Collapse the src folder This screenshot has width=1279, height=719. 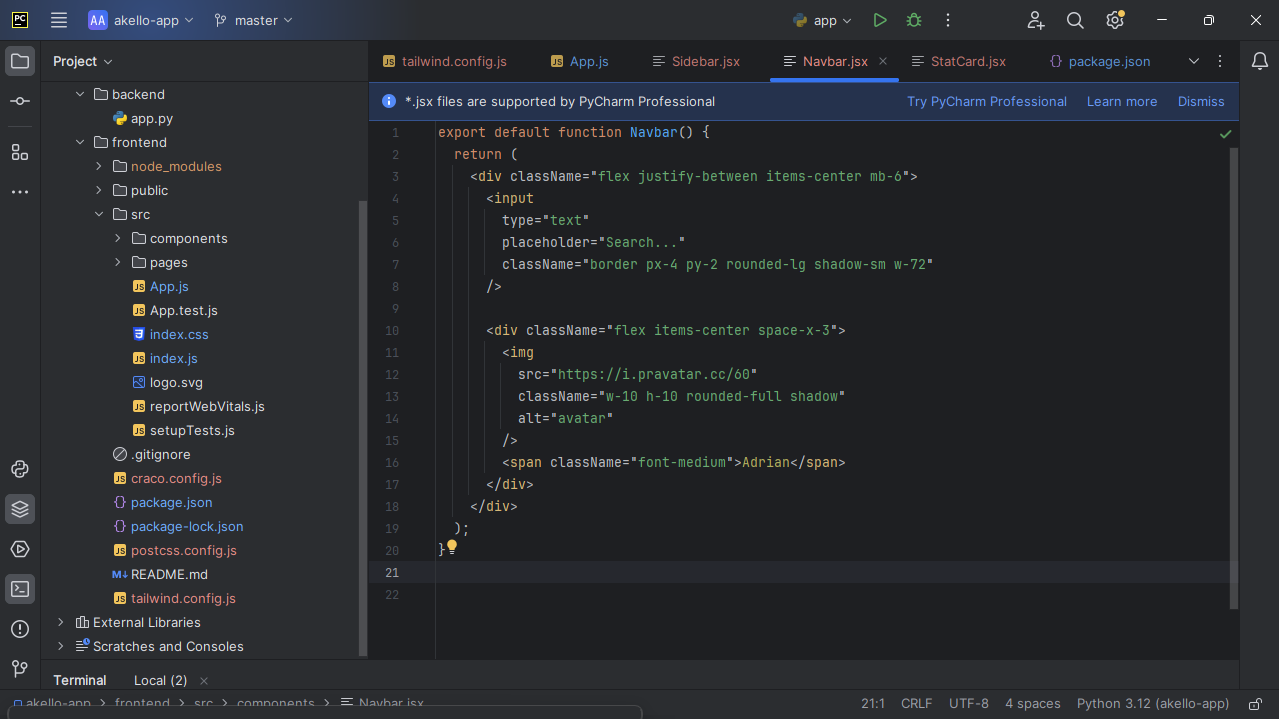click(x=99, y=214)
